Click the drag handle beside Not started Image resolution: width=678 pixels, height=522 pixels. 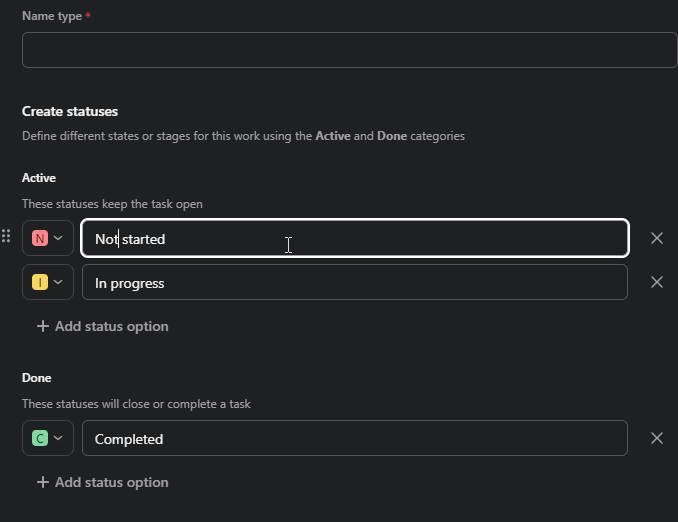pos(6,237)
